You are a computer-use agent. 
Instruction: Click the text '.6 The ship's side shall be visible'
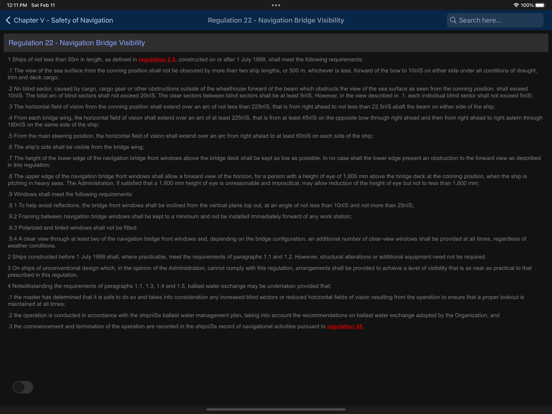[x=76, y=147]
